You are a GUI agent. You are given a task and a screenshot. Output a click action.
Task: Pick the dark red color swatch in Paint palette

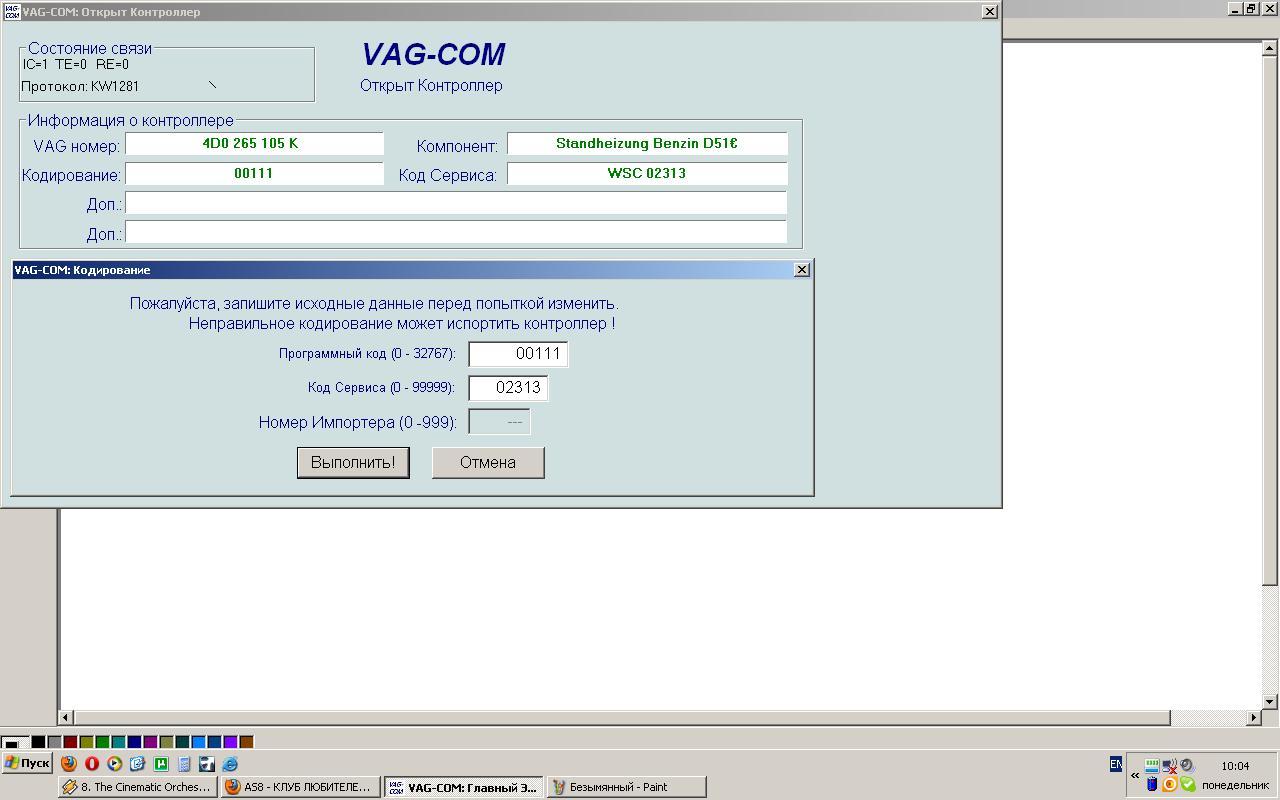[x=70, y=742]
